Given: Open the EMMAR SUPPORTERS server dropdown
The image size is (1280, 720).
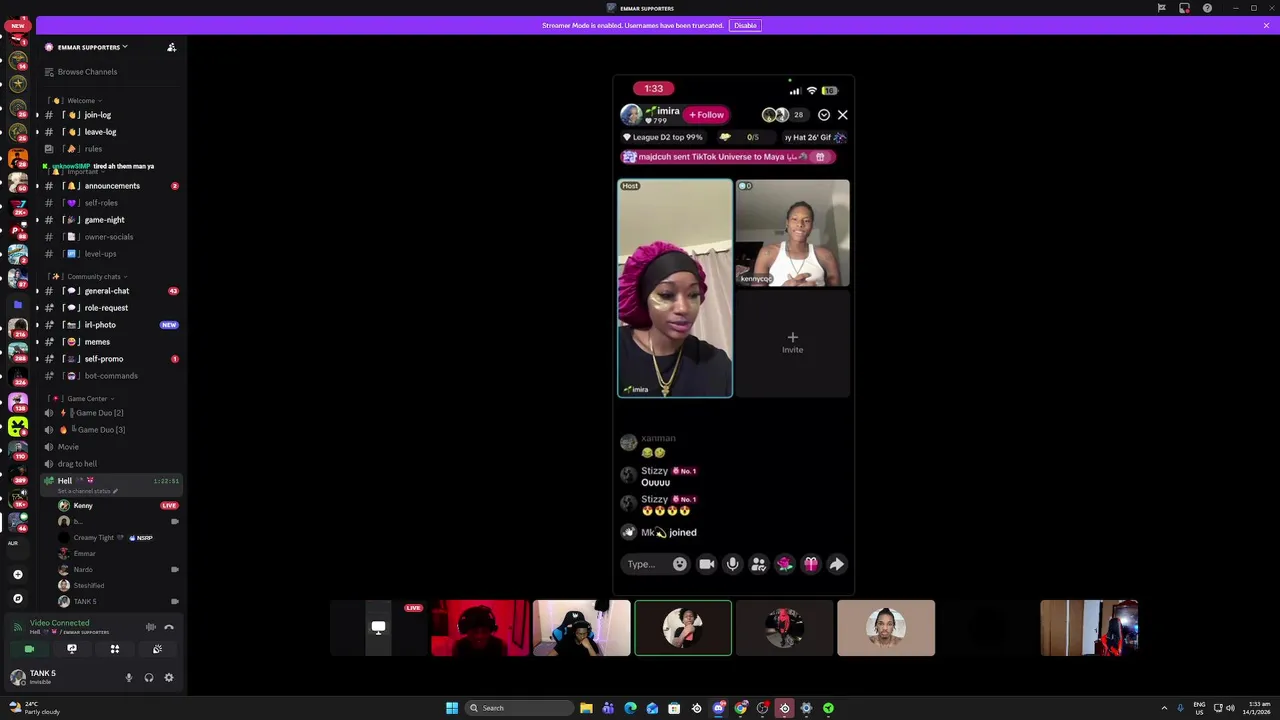Looking at the screenshot, I should [92, 47].
